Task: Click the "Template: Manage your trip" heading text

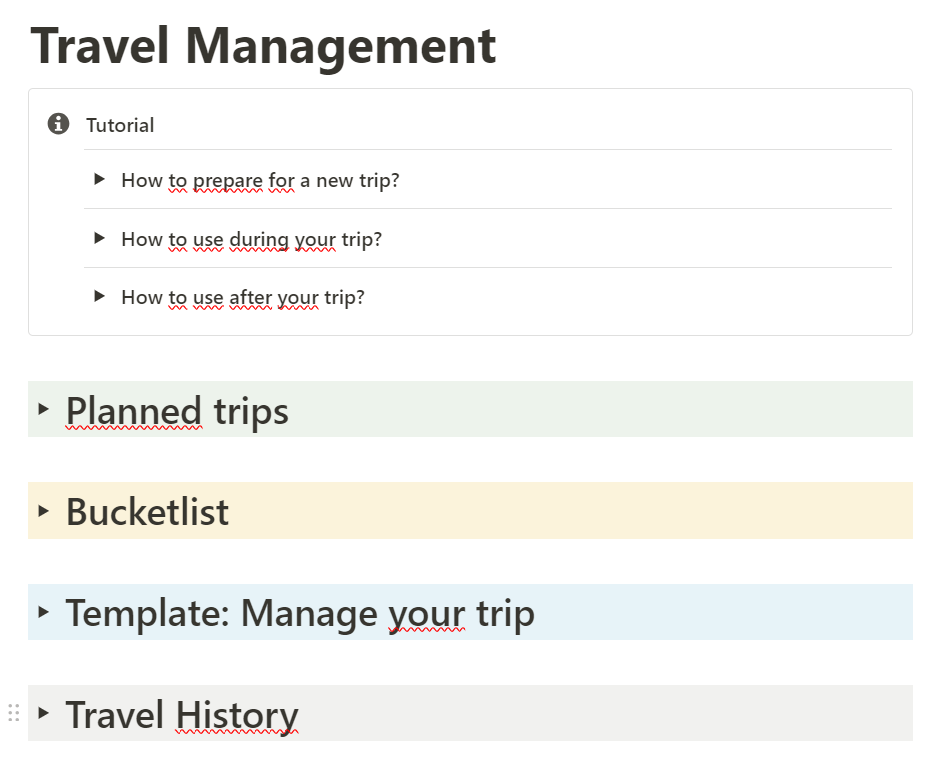Action: pos(300,613)
